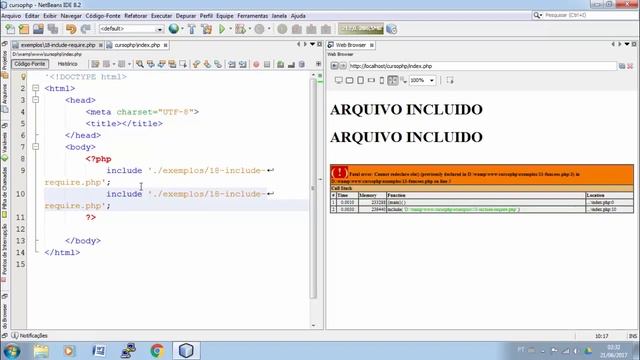Switch to the Histórico view button
The image size is (640, 360).
click(67, 64)
